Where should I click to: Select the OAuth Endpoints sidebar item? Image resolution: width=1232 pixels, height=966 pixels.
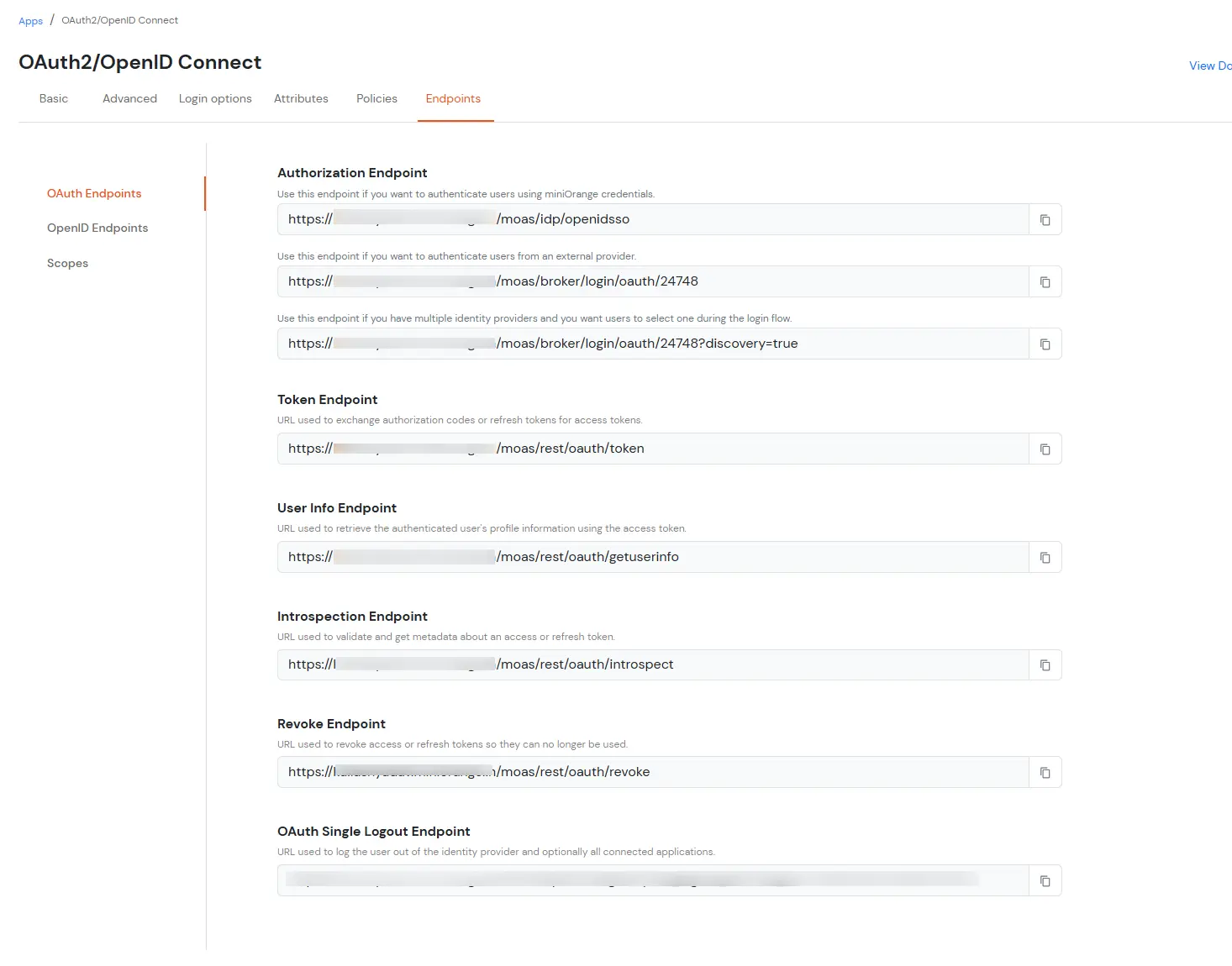point(94,193)
